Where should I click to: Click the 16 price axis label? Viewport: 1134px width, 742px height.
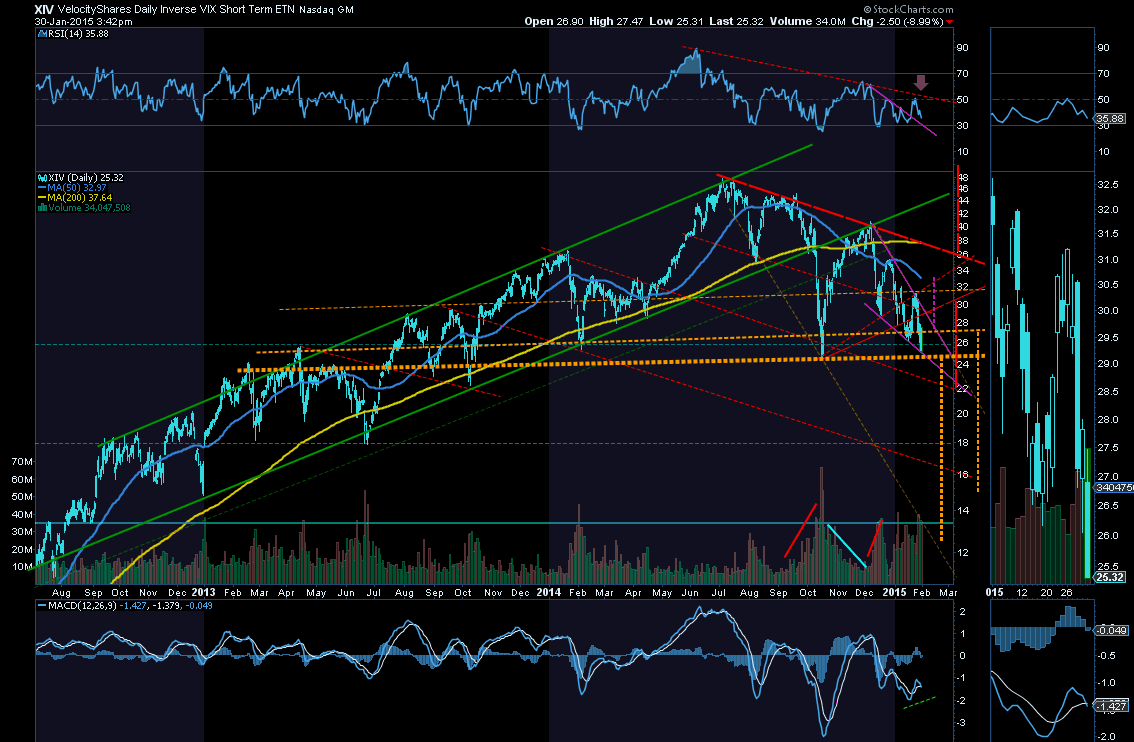(963, 474)
